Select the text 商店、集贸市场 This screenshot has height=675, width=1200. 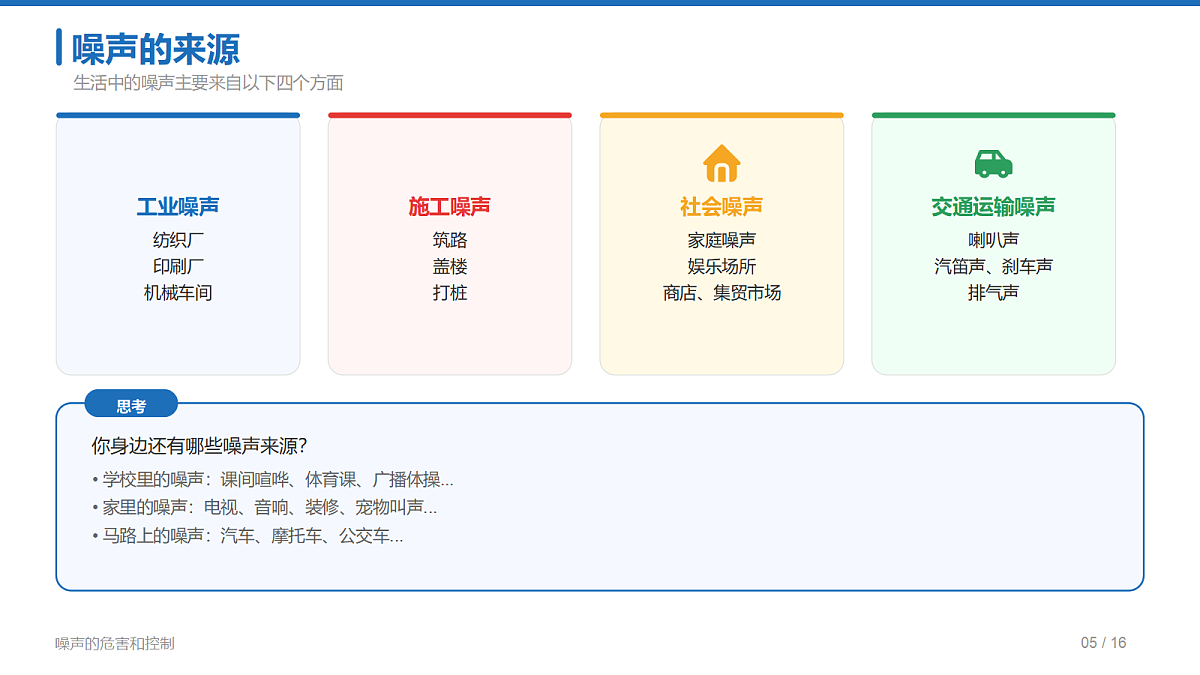point(722,293)
